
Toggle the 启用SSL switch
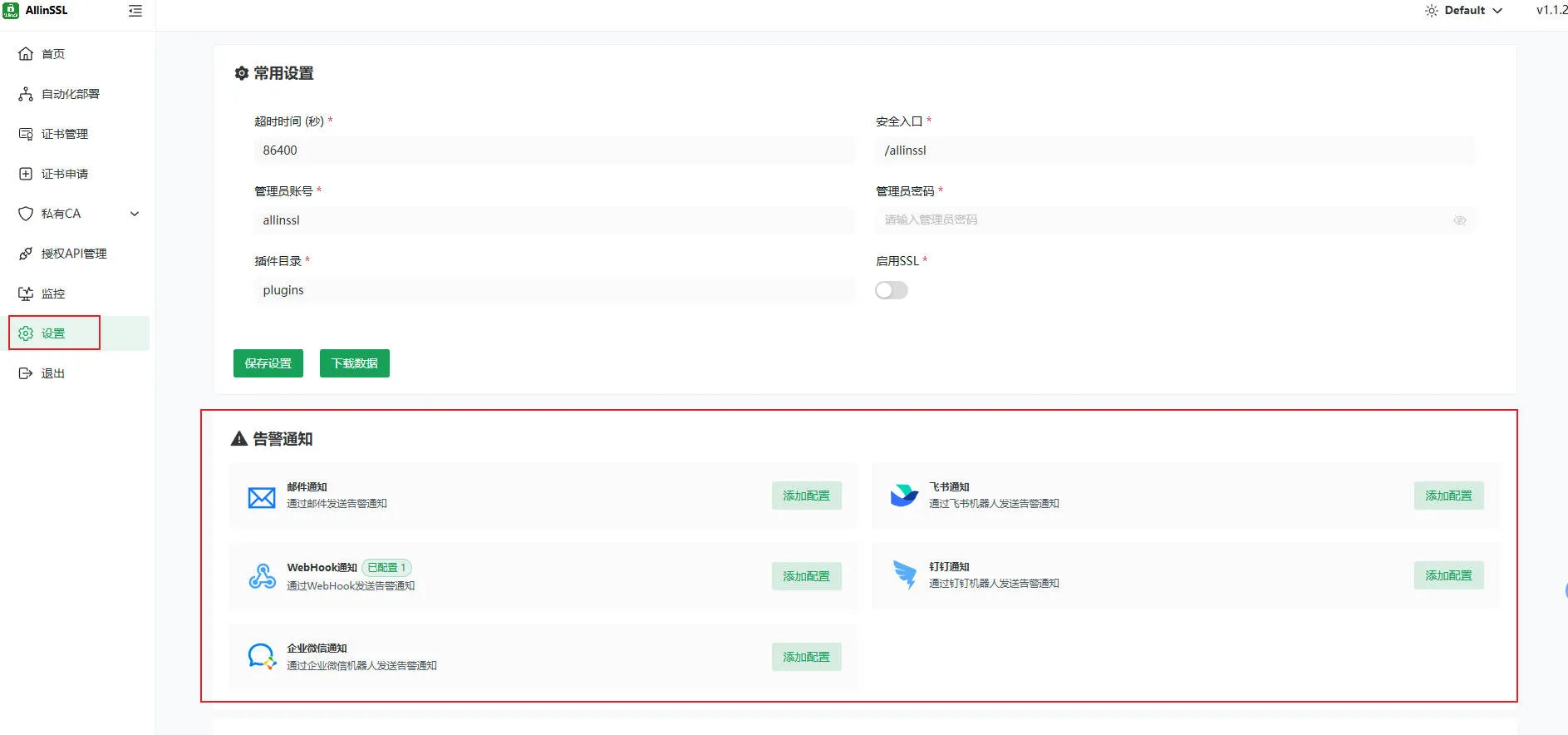coord(892,290)
